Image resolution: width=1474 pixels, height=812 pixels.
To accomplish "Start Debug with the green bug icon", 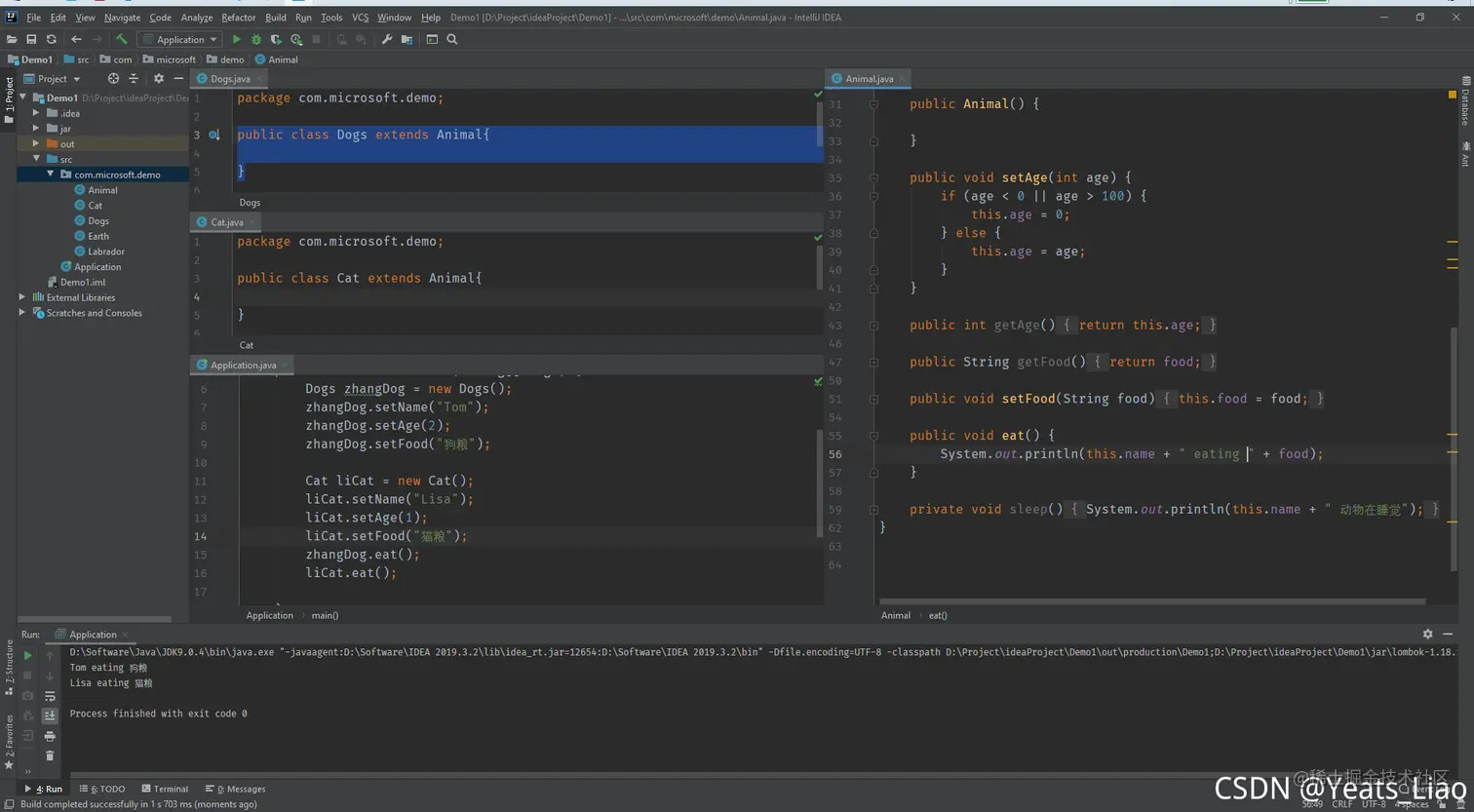I will point(256,39).
